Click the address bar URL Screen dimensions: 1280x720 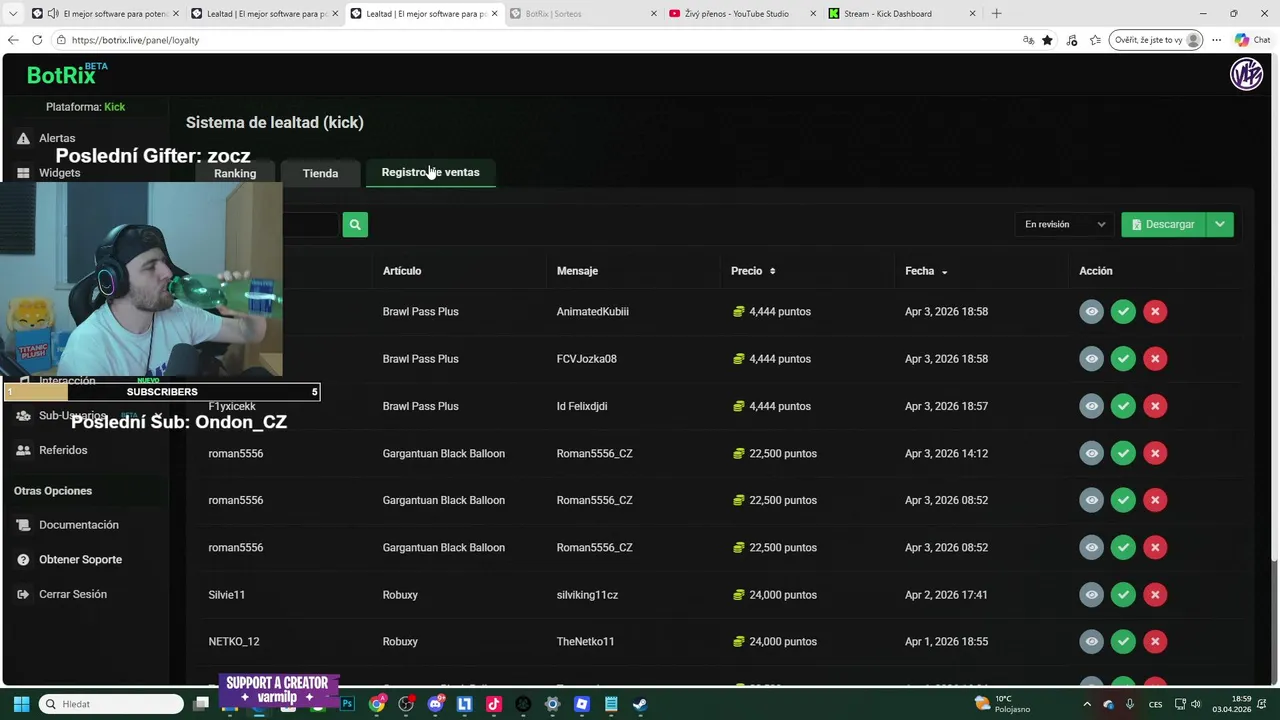click(135, 40)
